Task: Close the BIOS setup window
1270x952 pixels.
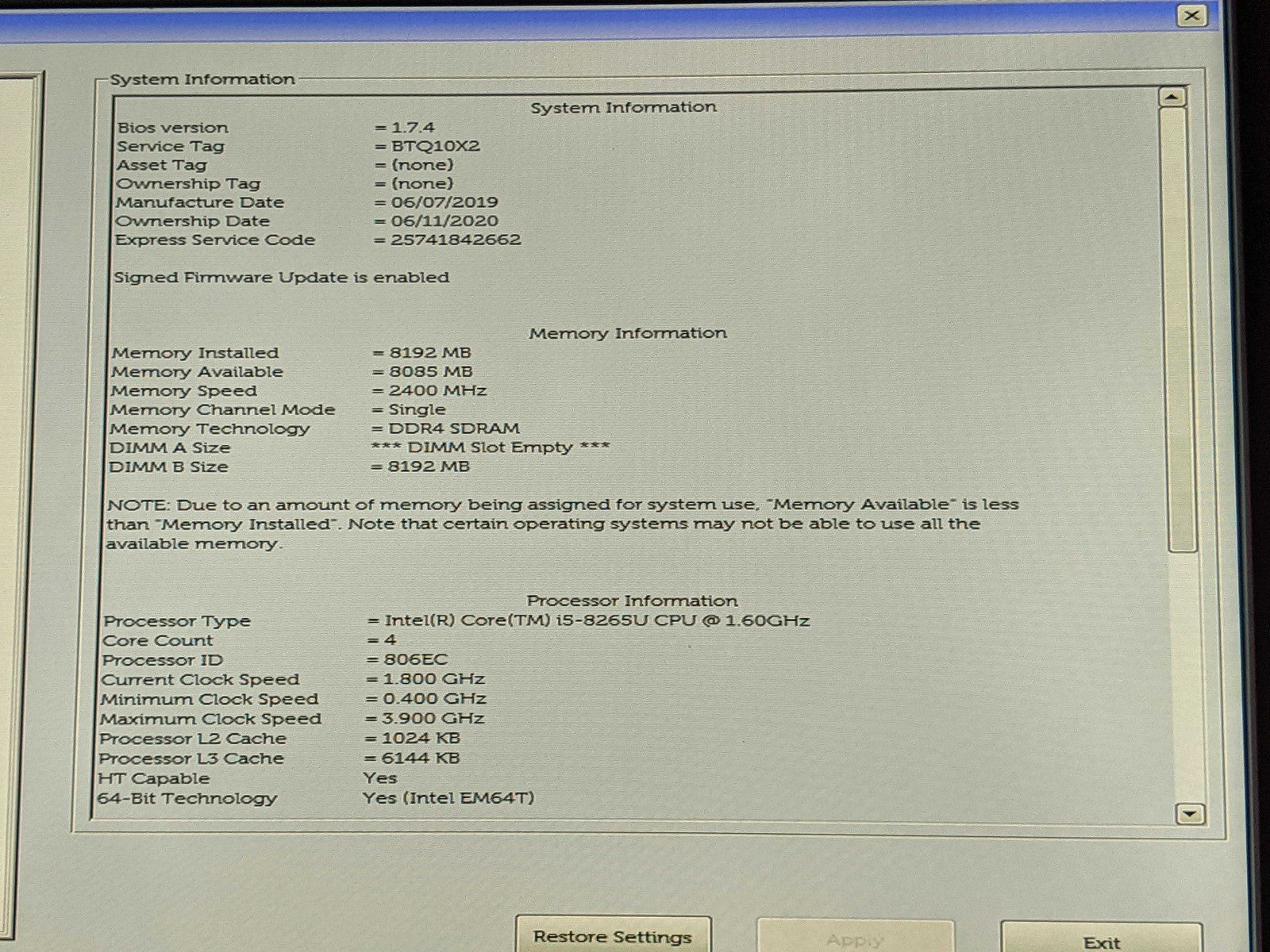Action: click(1191, 15)
